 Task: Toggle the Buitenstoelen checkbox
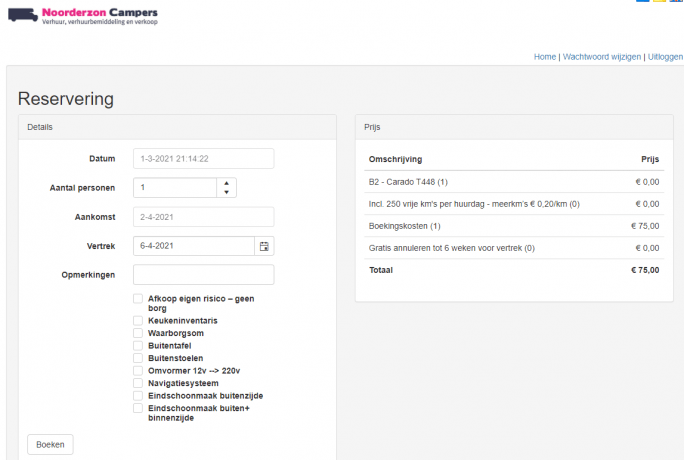138,358
